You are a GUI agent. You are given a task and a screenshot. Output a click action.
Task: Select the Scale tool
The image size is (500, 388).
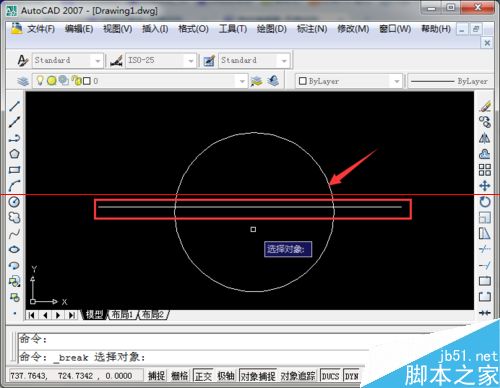485,218
